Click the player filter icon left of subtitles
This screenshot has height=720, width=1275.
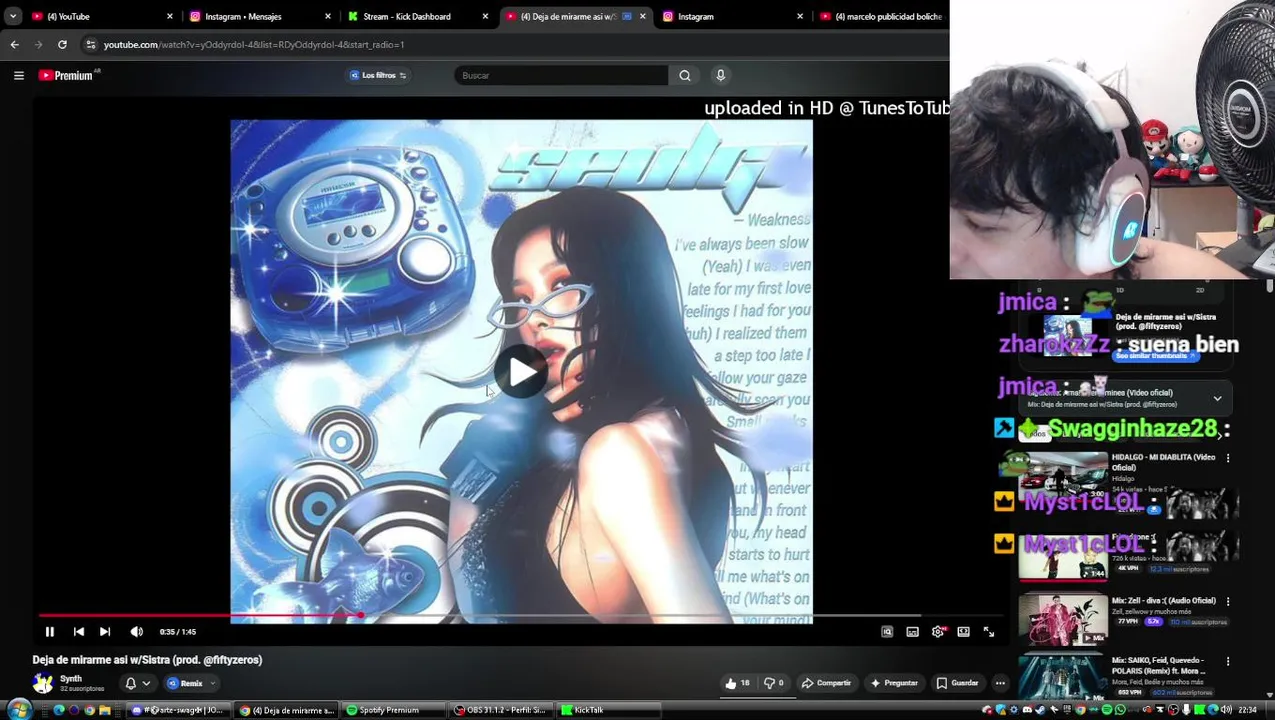click(886, 632)
